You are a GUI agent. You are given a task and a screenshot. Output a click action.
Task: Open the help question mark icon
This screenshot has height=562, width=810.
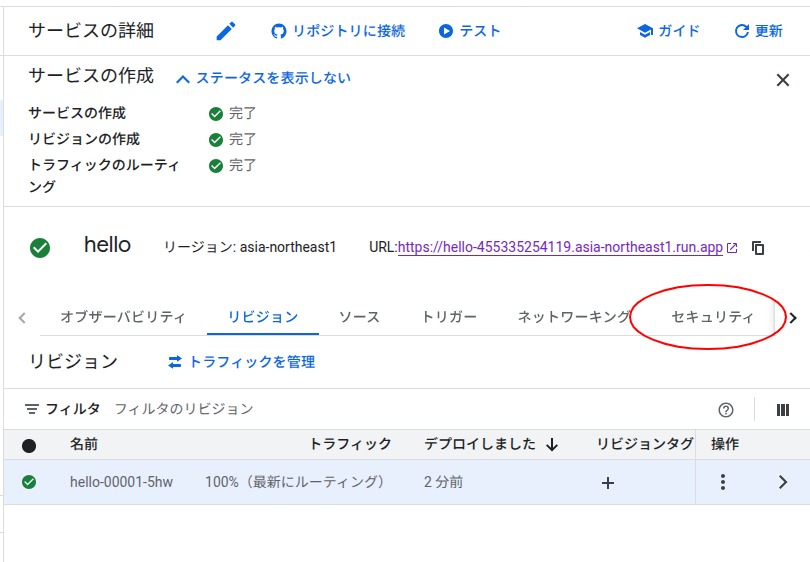pyautogui.click(x=726, y=410)
